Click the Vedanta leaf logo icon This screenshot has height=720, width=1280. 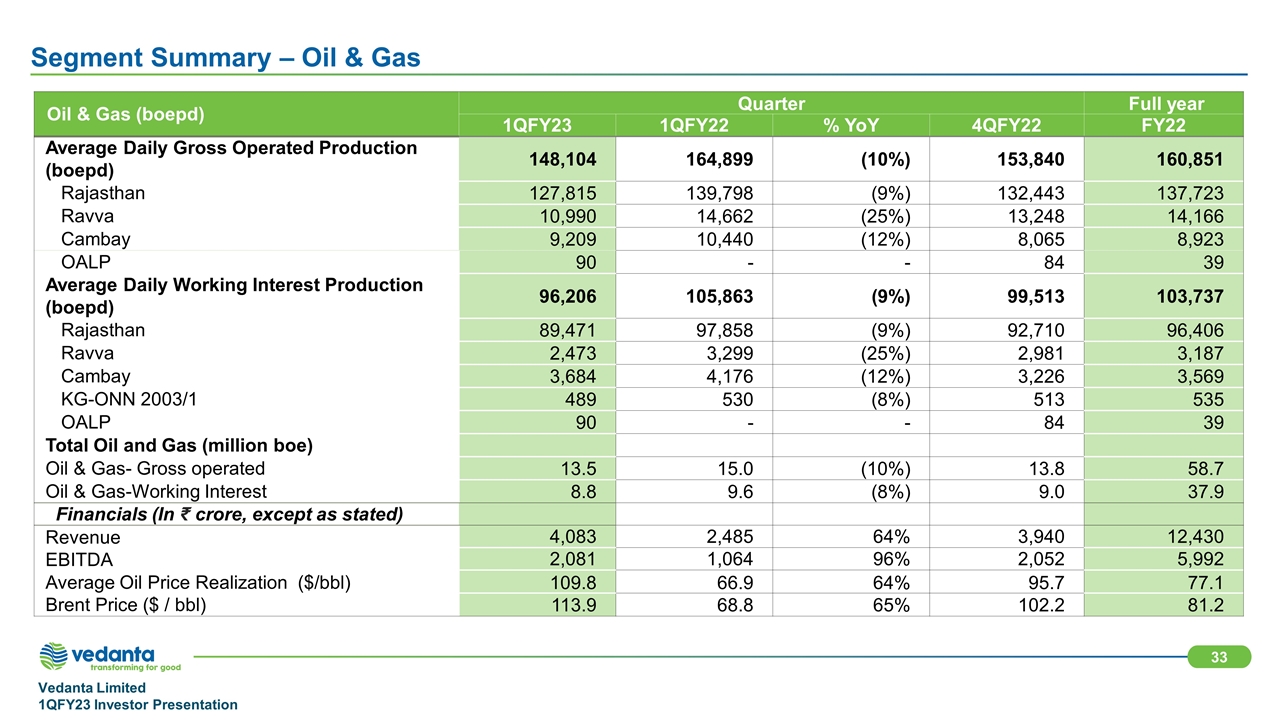(x=53, y=657)
